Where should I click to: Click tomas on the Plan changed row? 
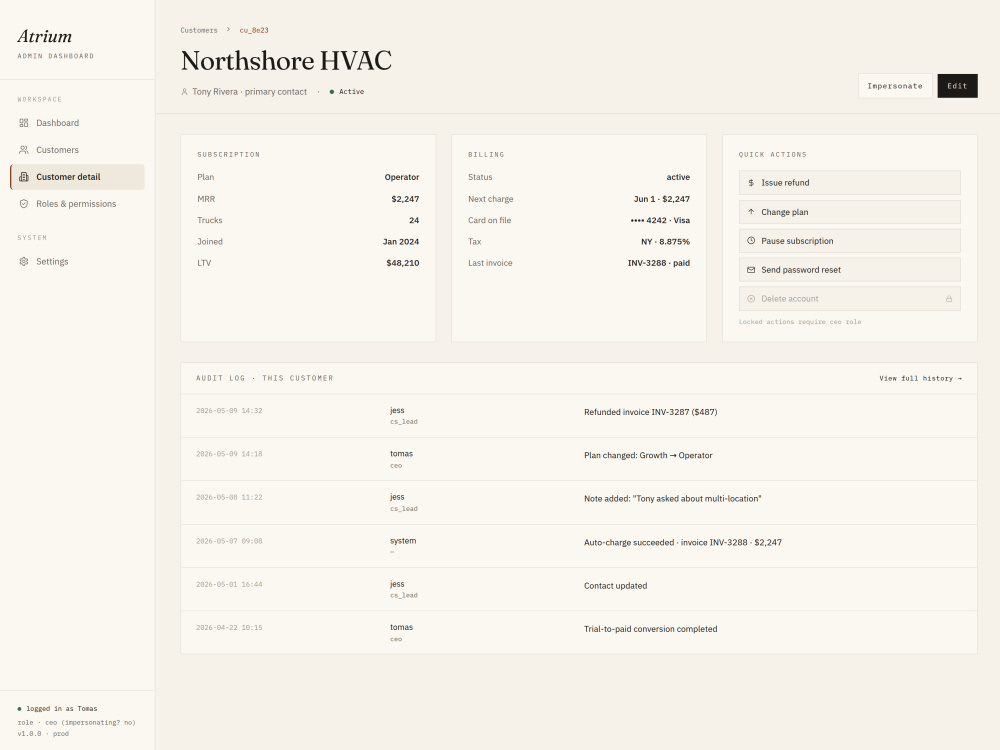(x=401, y=453)
